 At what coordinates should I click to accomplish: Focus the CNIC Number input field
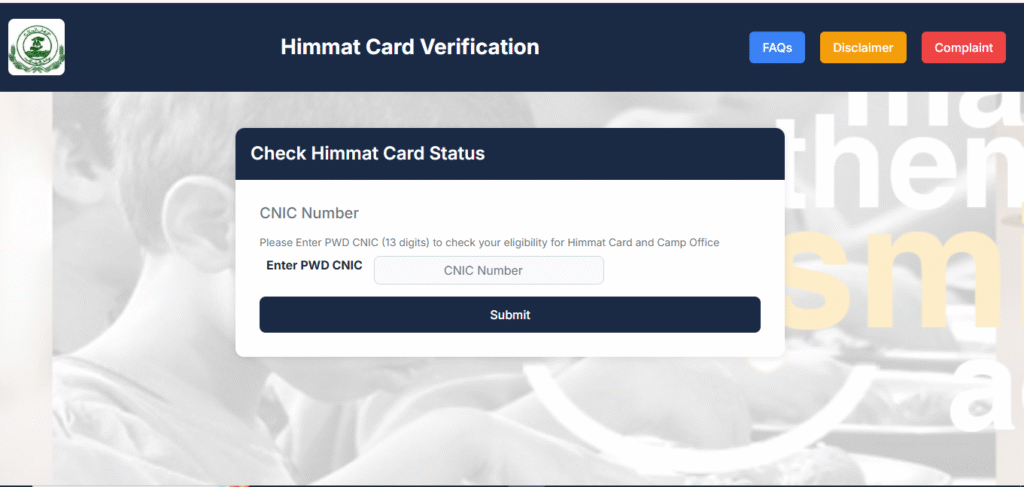pyautogui.click(x=488, y=270)
